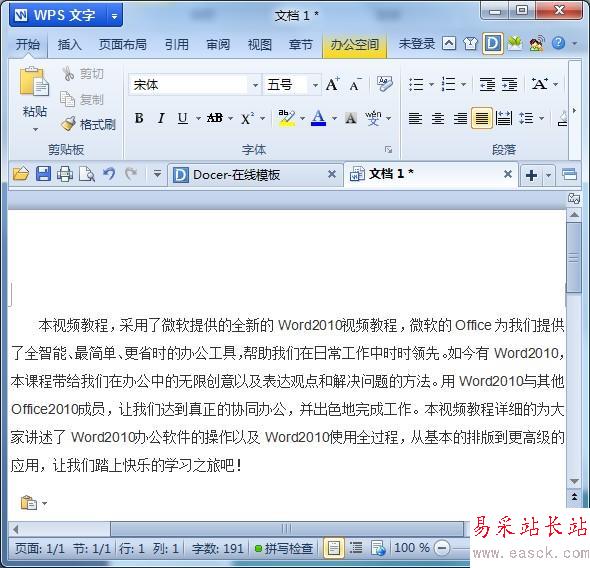Click the 未登录 login link
Viewport: 590px width, 568px height.
pyautogui.click(x=417, y=44)
